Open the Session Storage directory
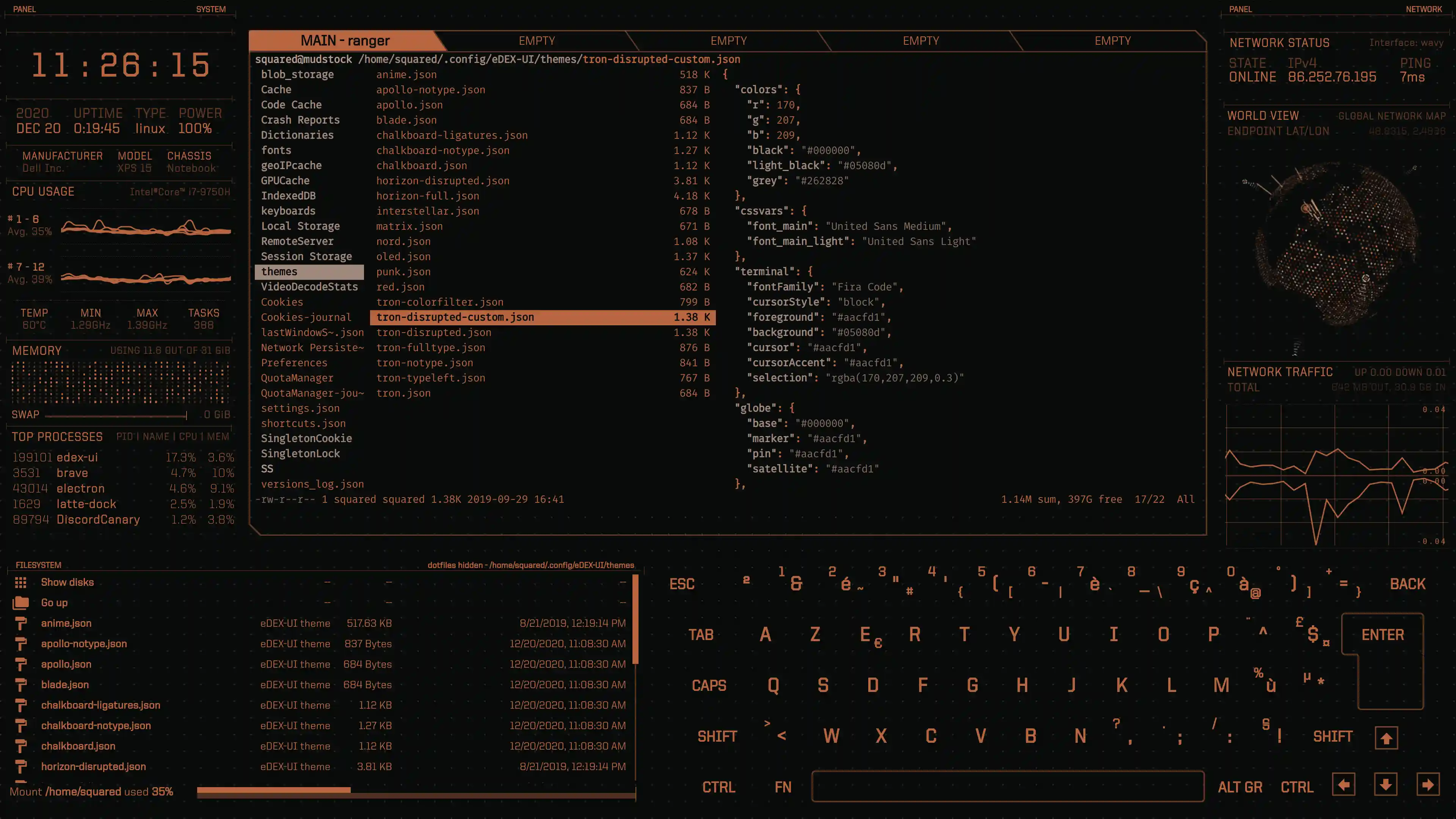The width and height of the screenshot is (1456, 819). [307, 256]
